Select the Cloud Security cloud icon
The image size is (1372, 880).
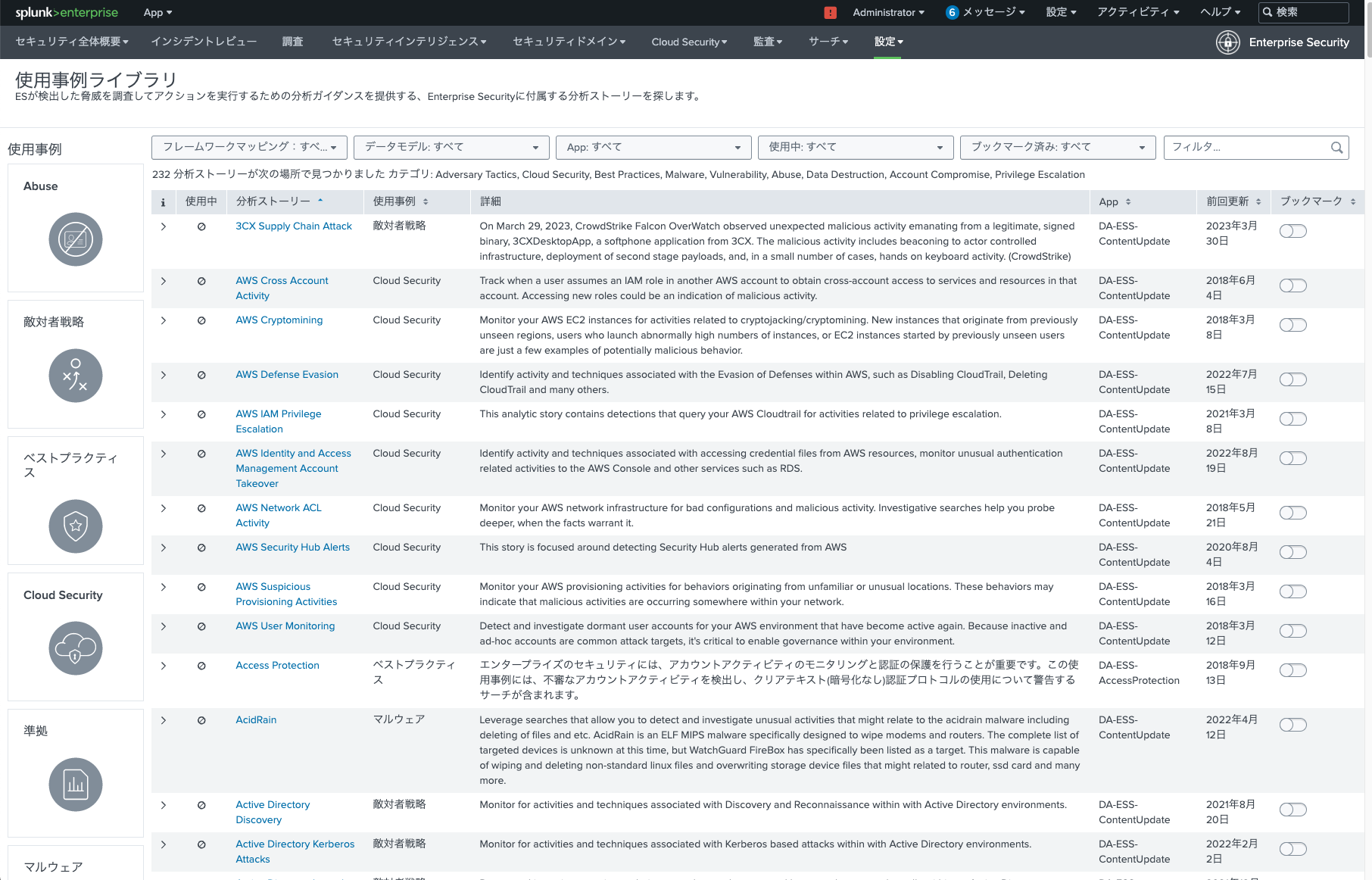(75, 648)
